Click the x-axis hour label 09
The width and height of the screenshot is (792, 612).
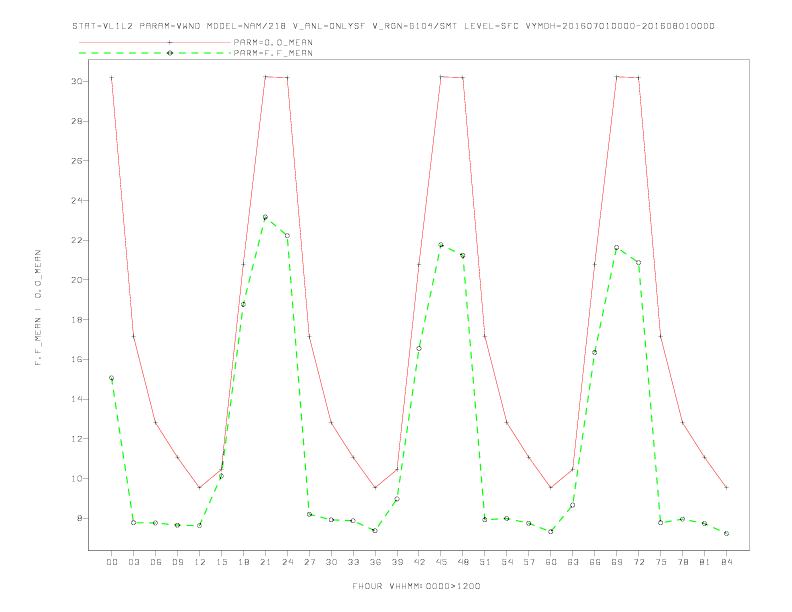pos(177,562)
